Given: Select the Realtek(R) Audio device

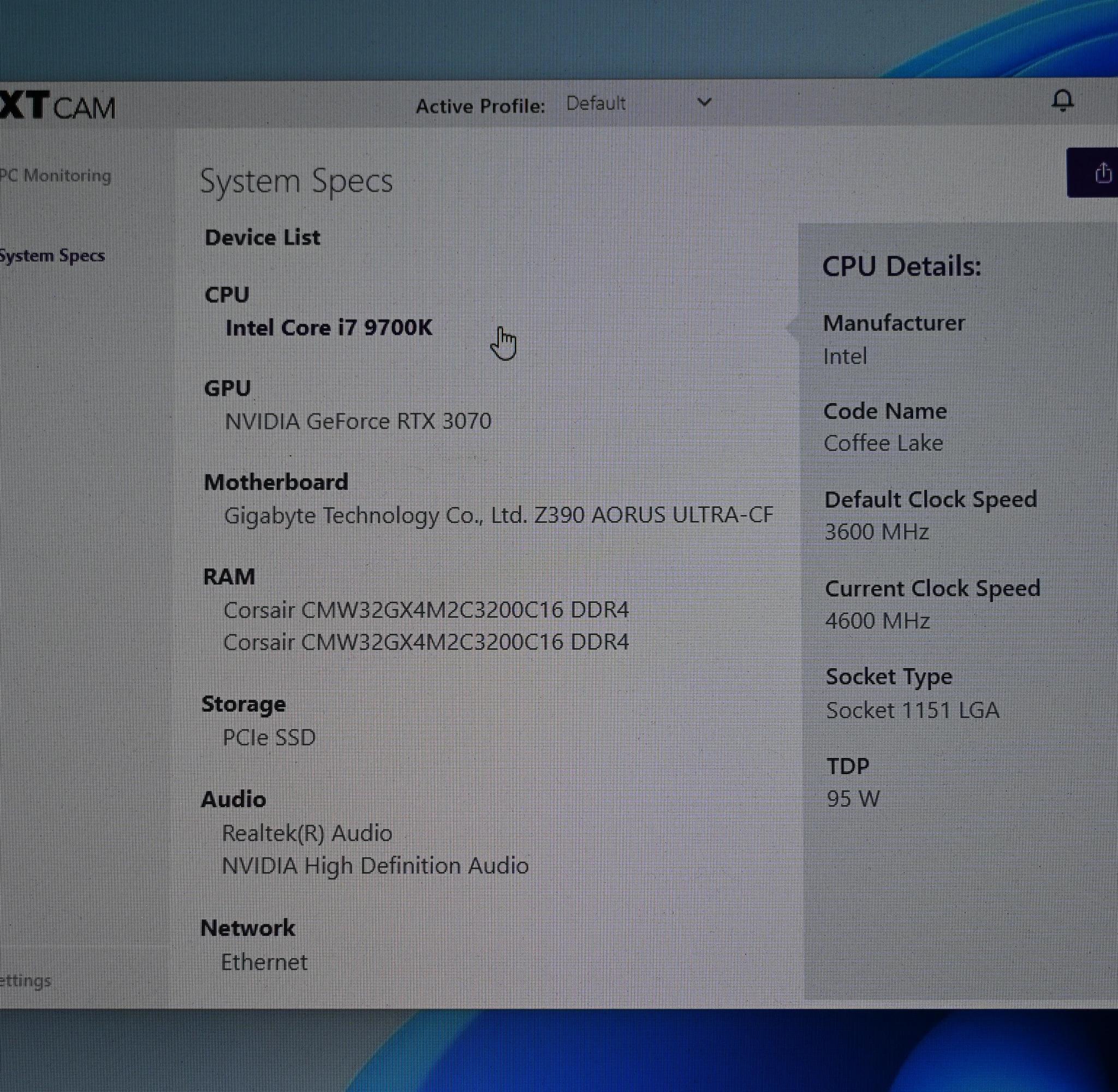Looking at the screenshot, I should 307,833.
